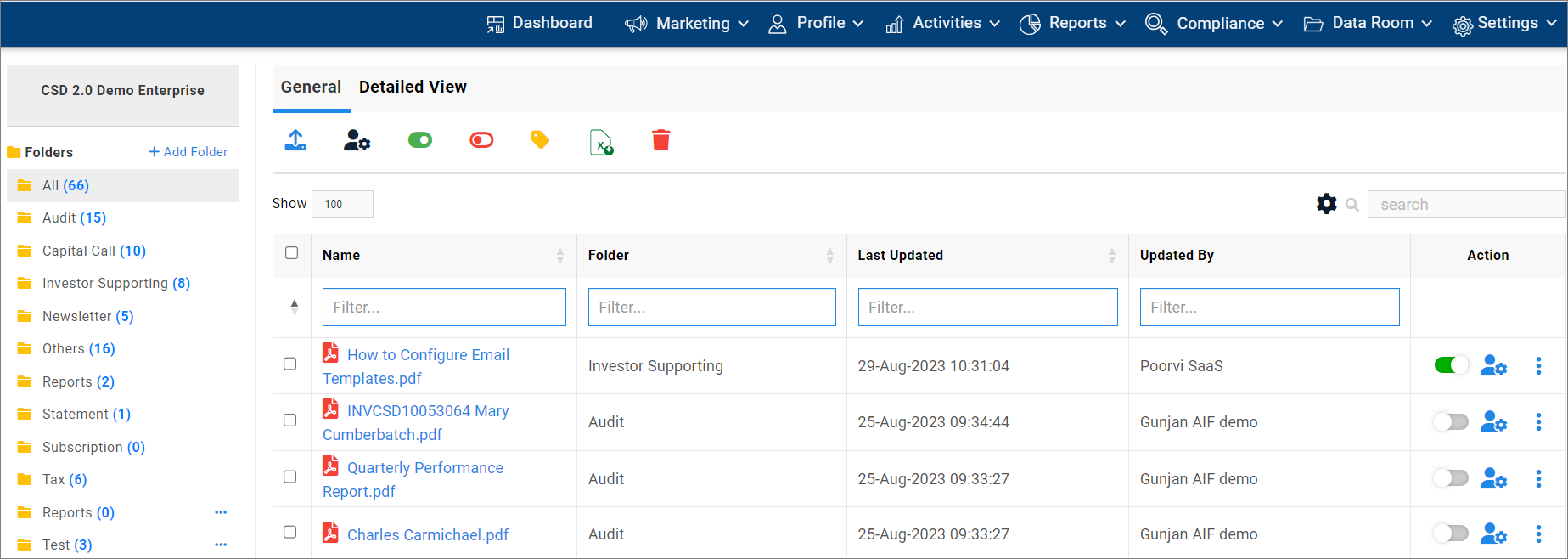Click the Excel export icon
Image resolution: width=1568 pixels, height=559 pixels.
tap(601, 142)
